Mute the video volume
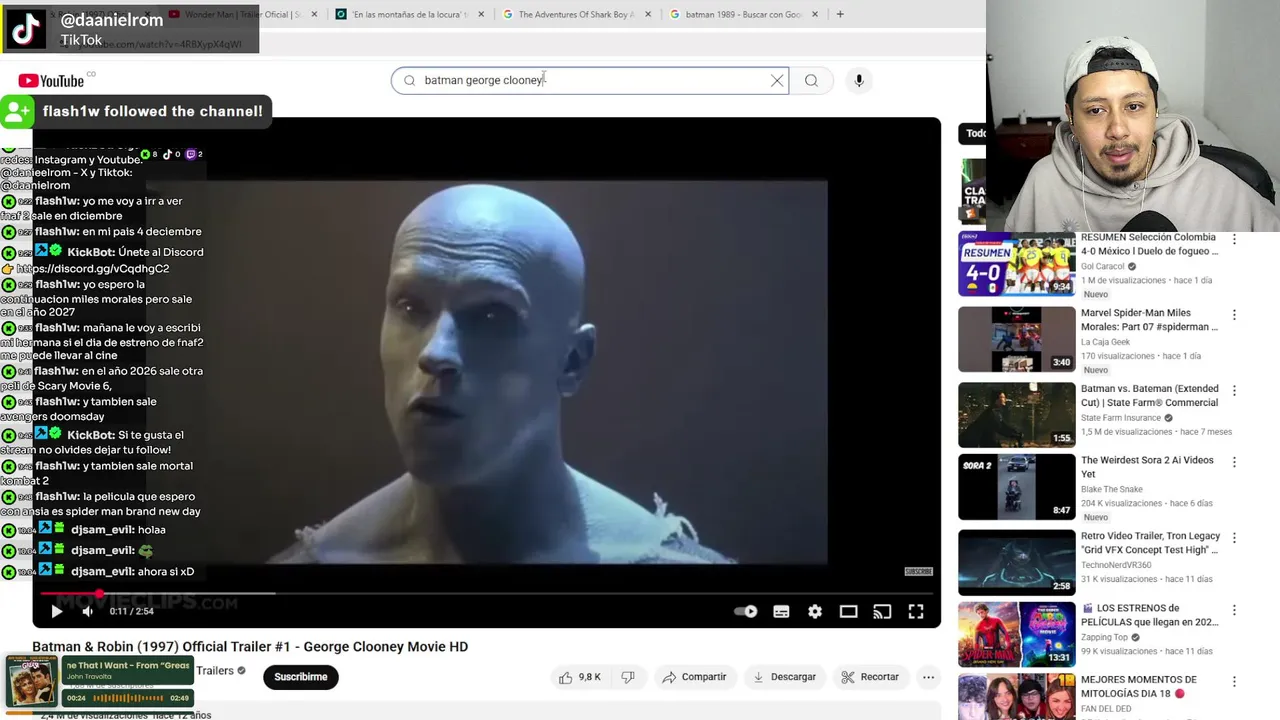The width and height of the screenshot is (1280, 720). click(x=87, y=611)
